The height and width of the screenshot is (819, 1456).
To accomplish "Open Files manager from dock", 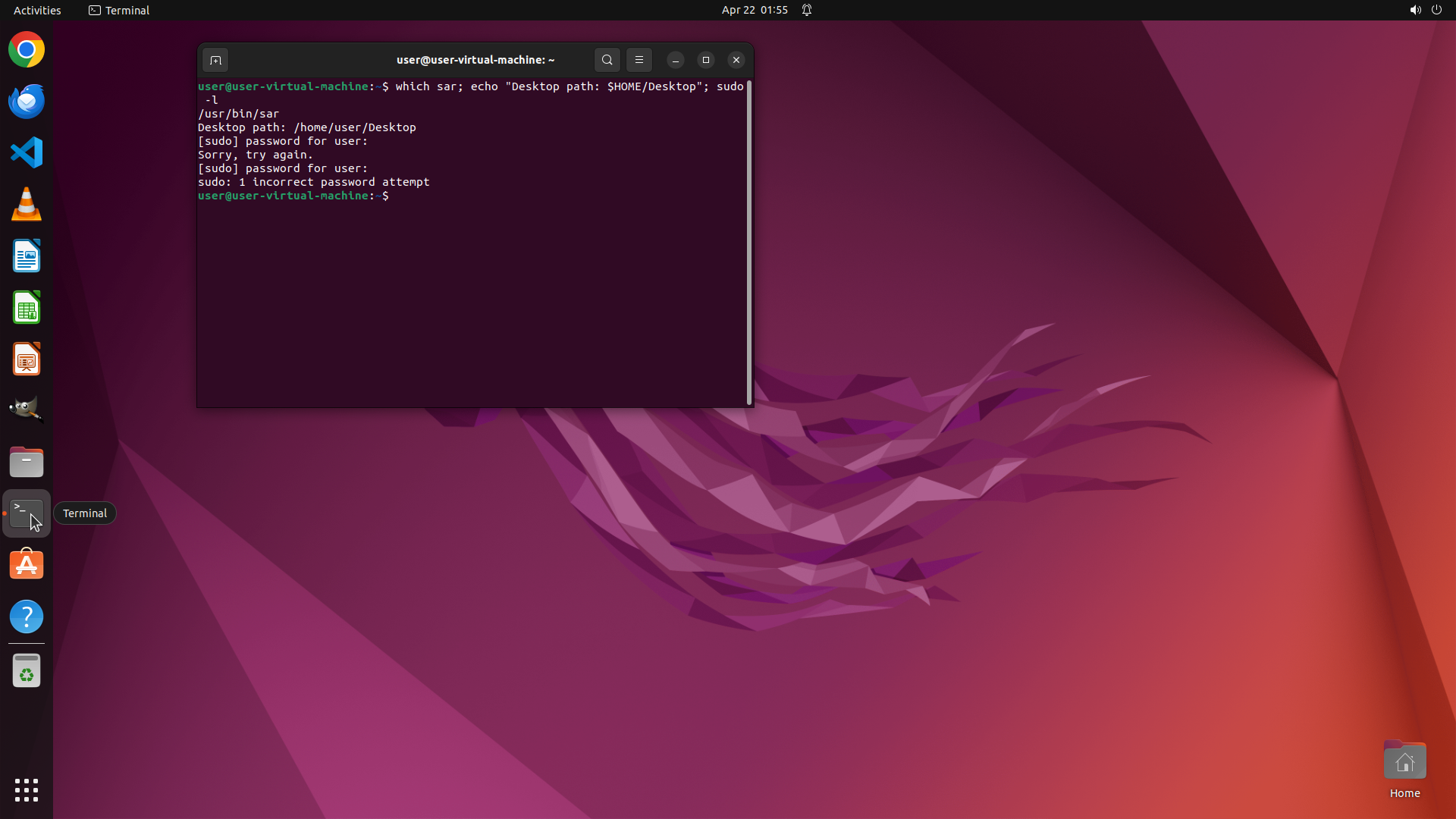I will (x=27, y=462).
